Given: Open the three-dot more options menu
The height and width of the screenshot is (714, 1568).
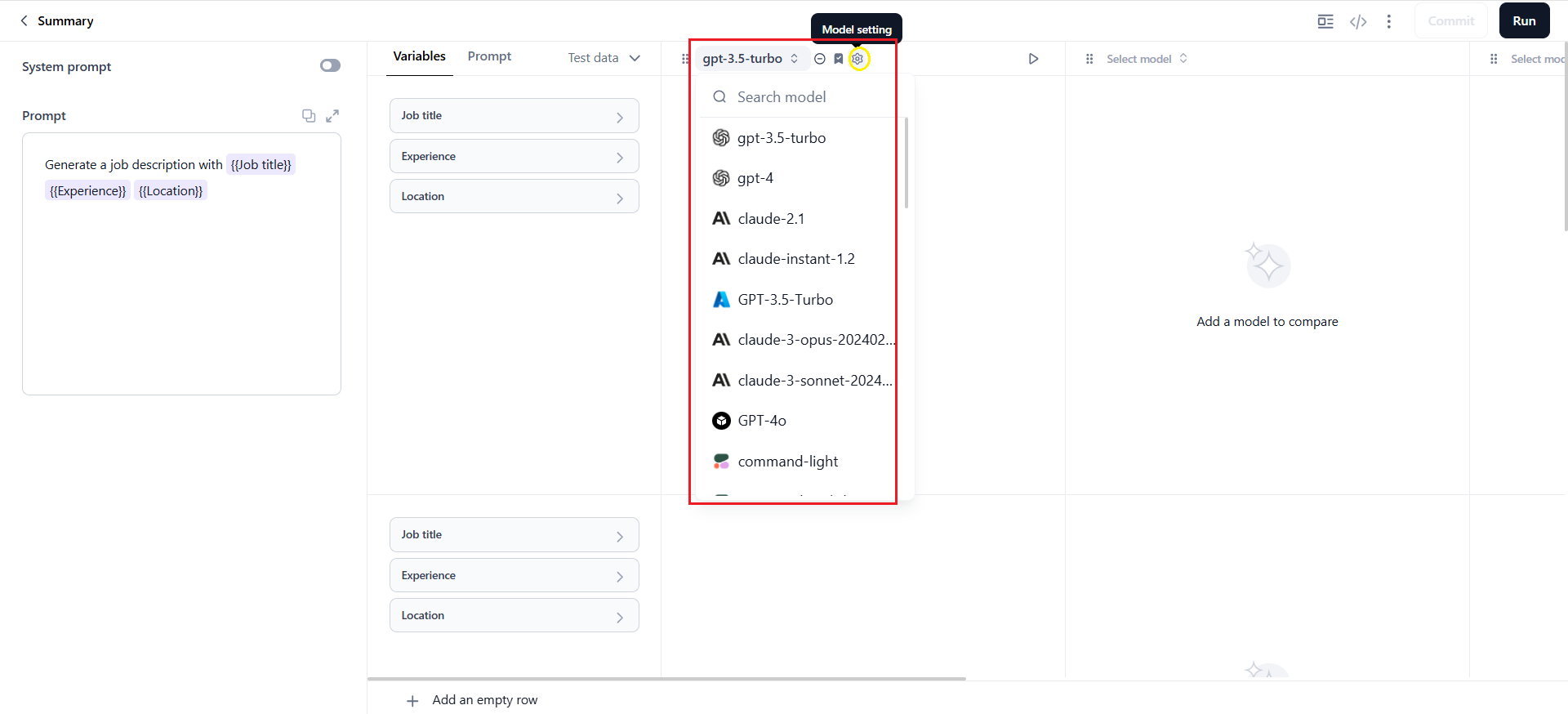Looking at the screenshot, I should coord(1389,21).
